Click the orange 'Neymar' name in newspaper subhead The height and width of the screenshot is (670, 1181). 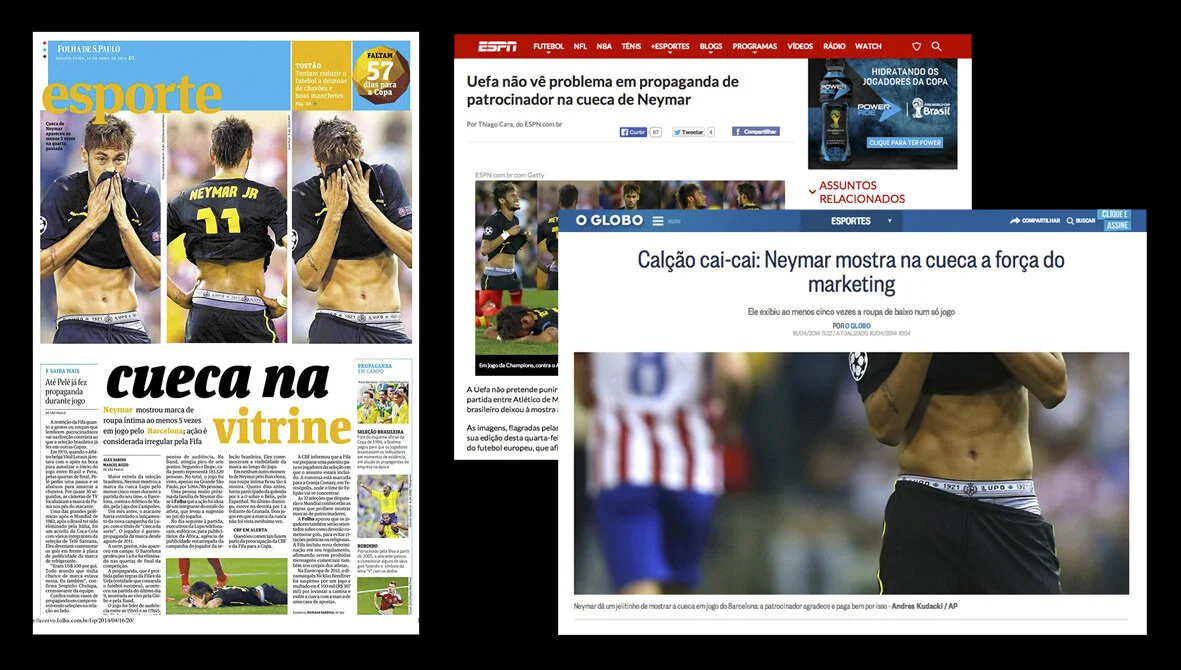click(x=117, y=410)
